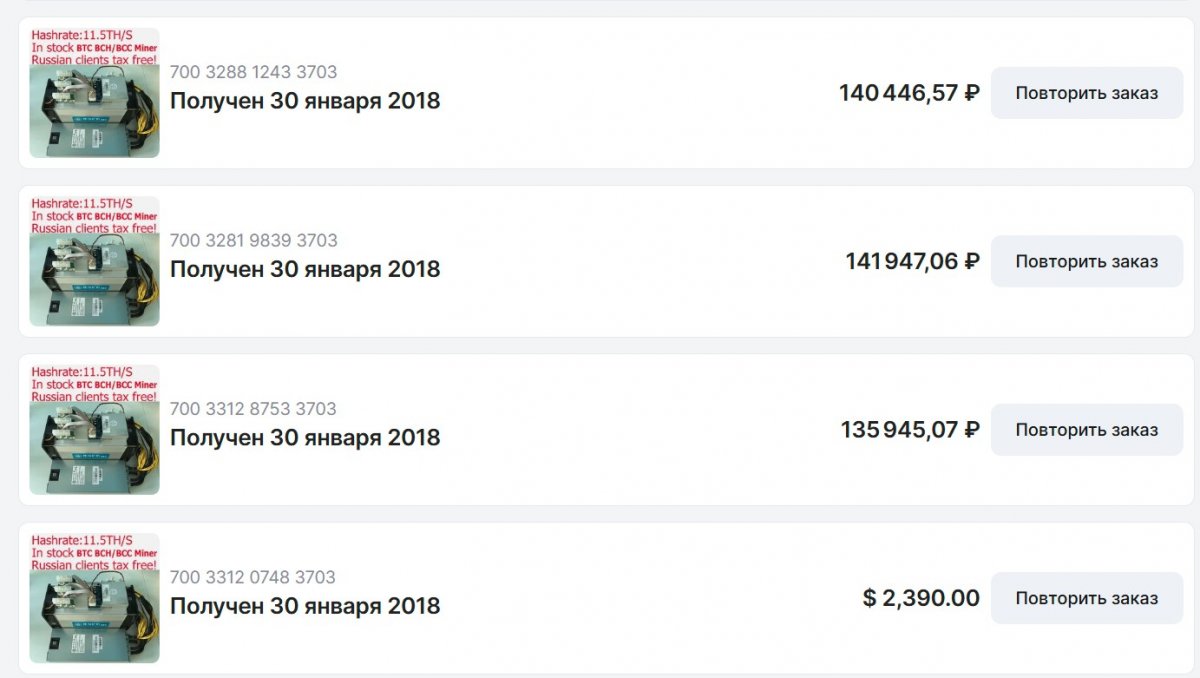Open miner thumbnail for order 700 3312 8753 3703

coord(94,429)
